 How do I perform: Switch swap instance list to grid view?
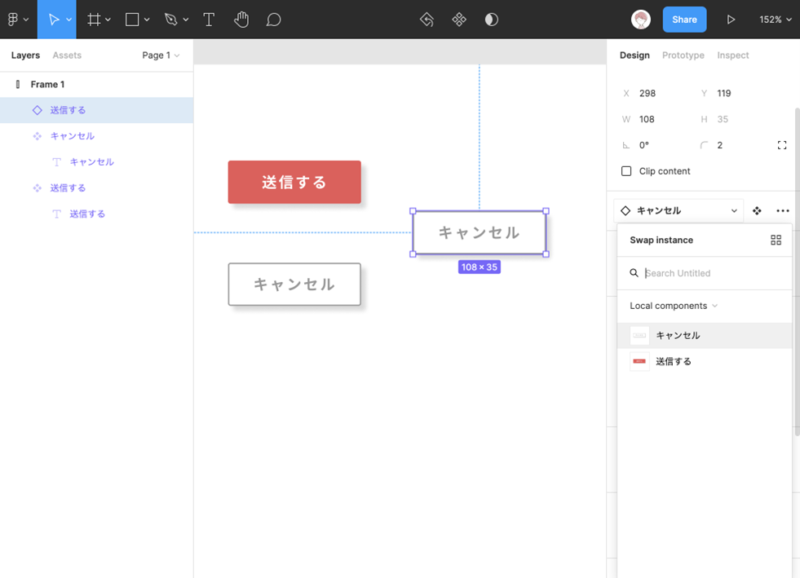coord(776,240)
